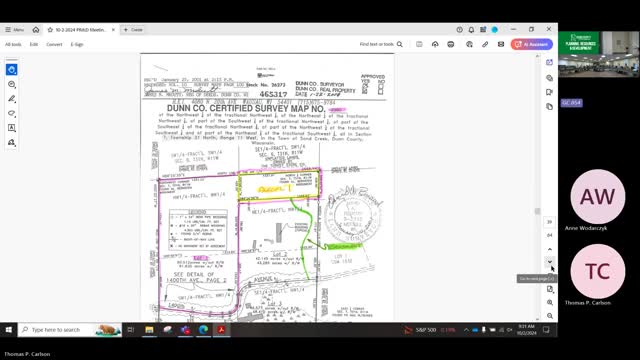This screenshot has height=360, width=640.
Task: Open Task View on the taskbar
Action: tap(131, 330)
